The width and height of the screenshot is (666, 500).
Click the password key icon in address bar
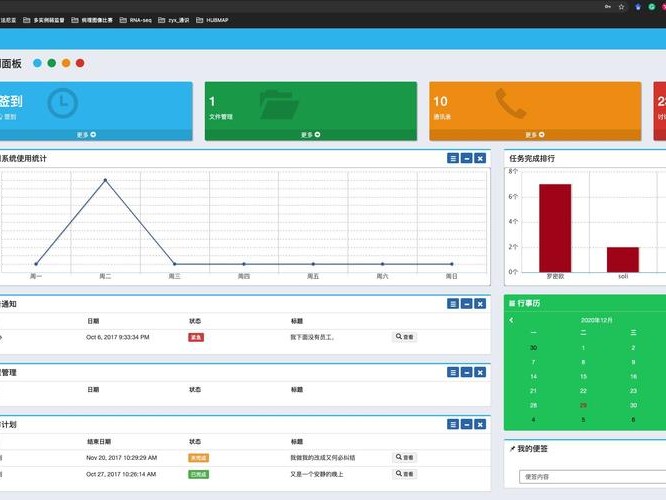[608, 7]
